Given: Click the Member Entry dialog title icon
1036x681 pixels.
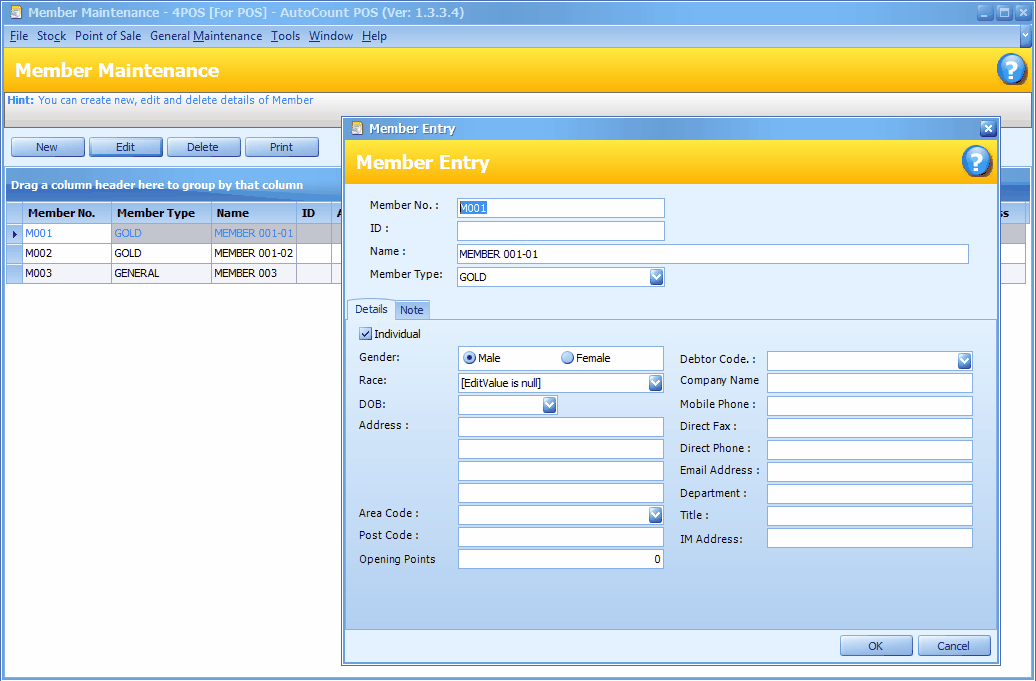Looking at the screenshot, I should (x=357, y=128).
